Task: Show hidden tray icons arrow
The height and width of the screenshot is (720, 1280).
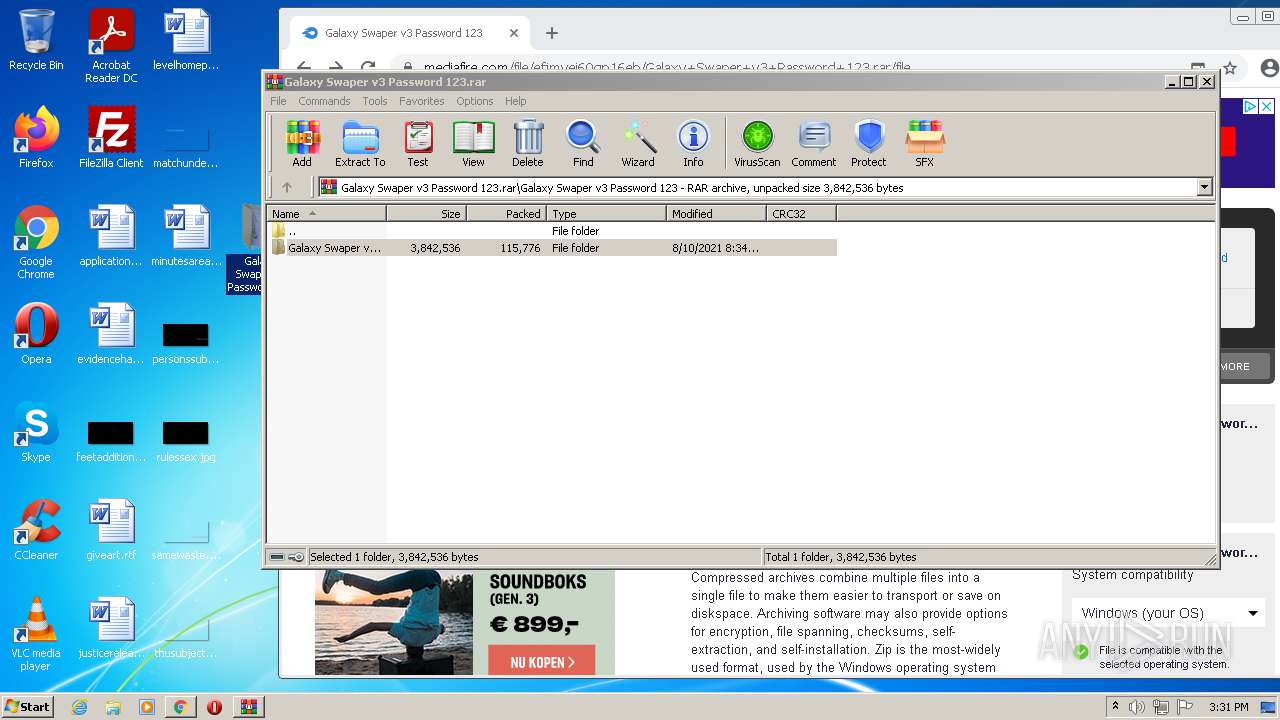Action: [1115, 707]
